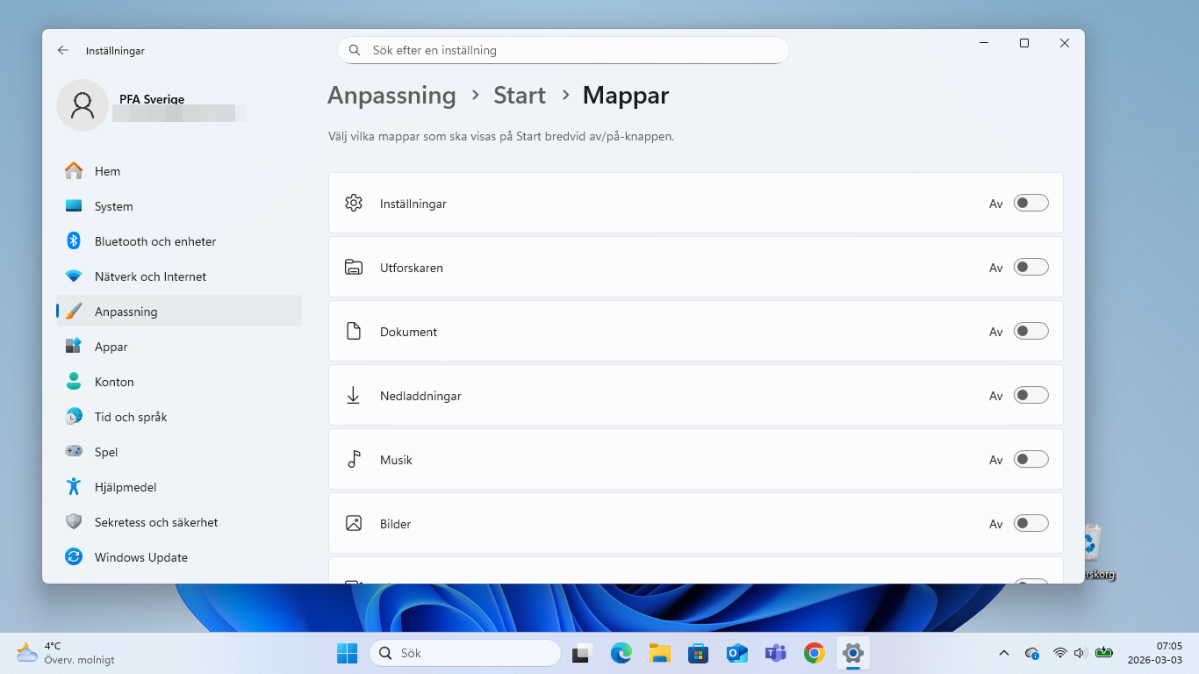Open the Konton section in the sidebar
The height and width of the screenshot is (674, 1199).
pyautogui.click(x=113, y=381)
